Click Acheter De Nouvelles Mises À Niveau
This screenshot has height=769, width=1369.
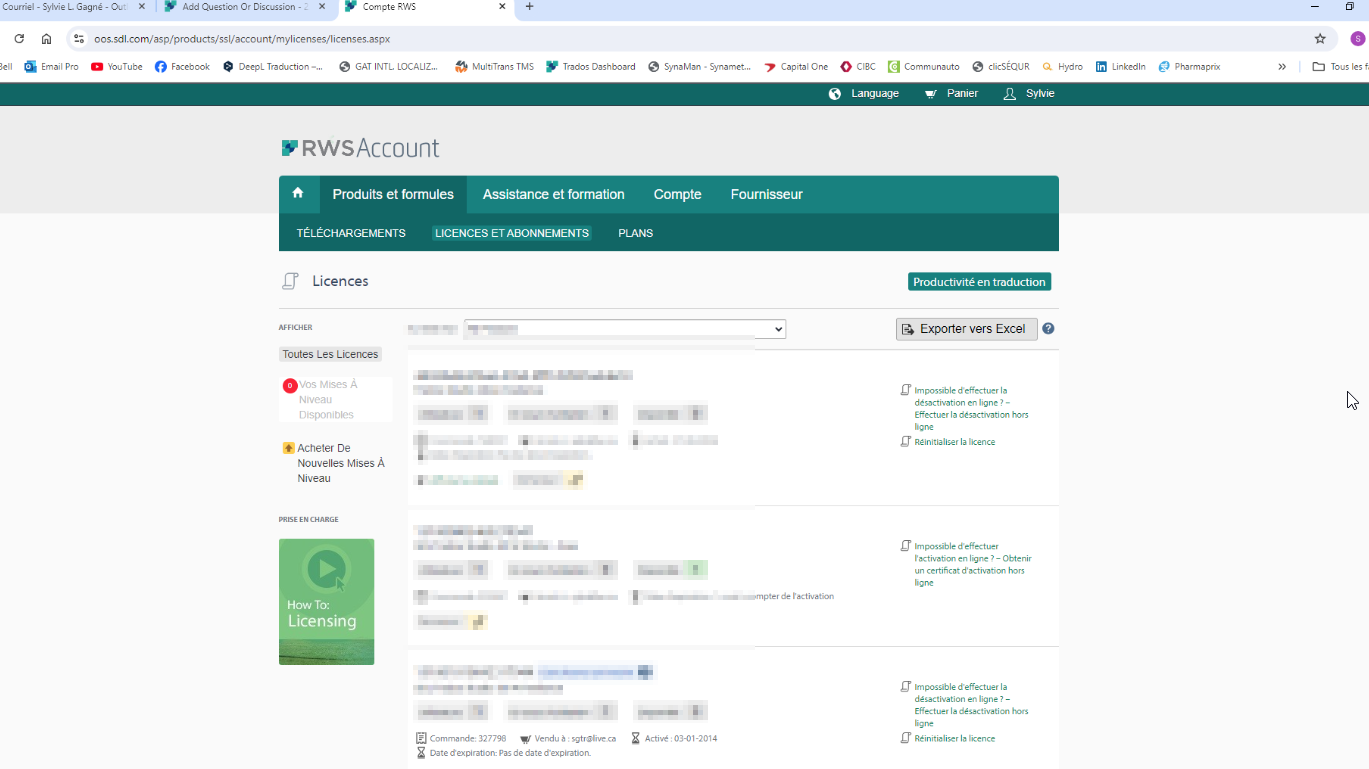coord(340,463)
